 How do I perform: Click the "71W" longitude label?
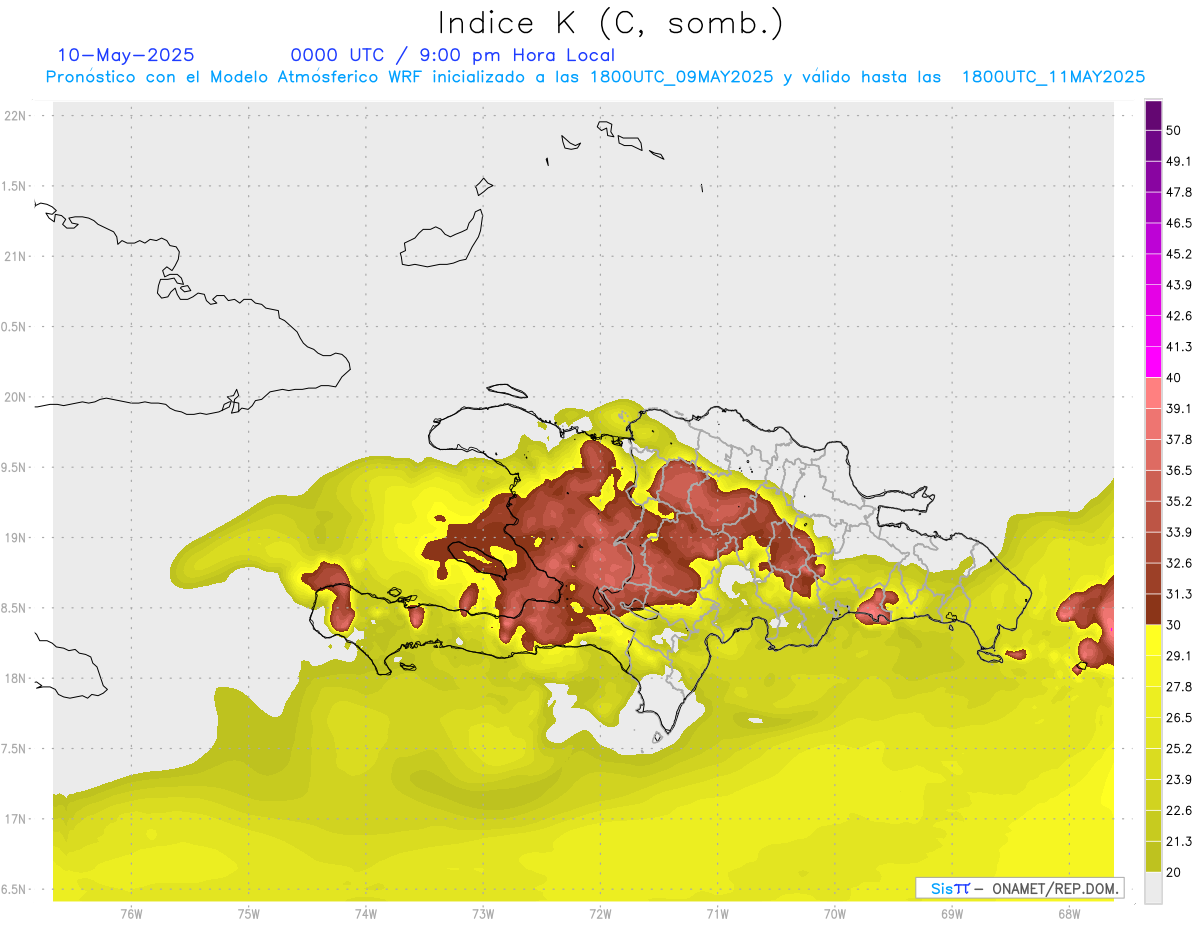tap(717, 914)
